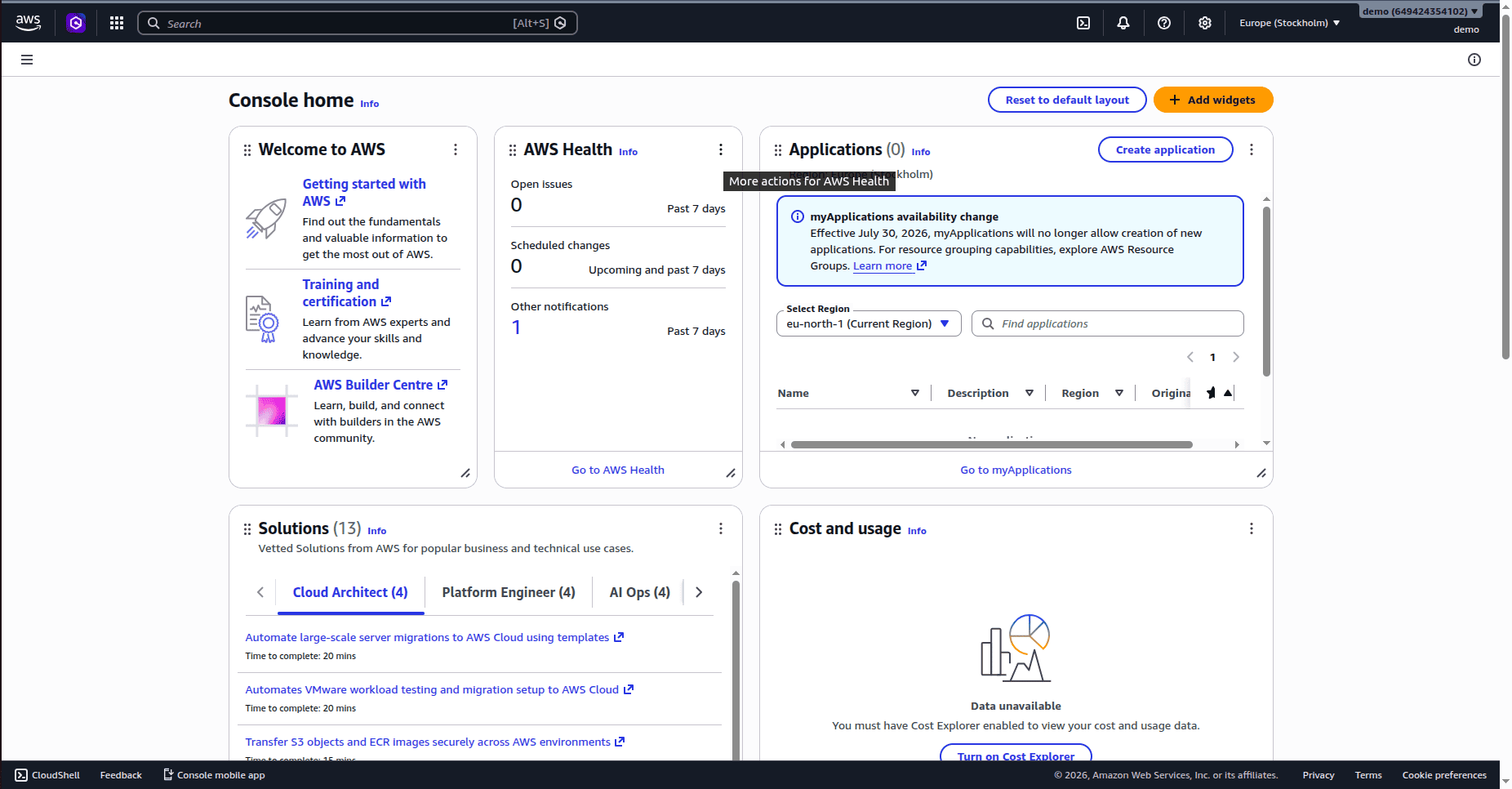
Task: Switch to Platform Engineer (4) tab
Action: coord(509,592)
